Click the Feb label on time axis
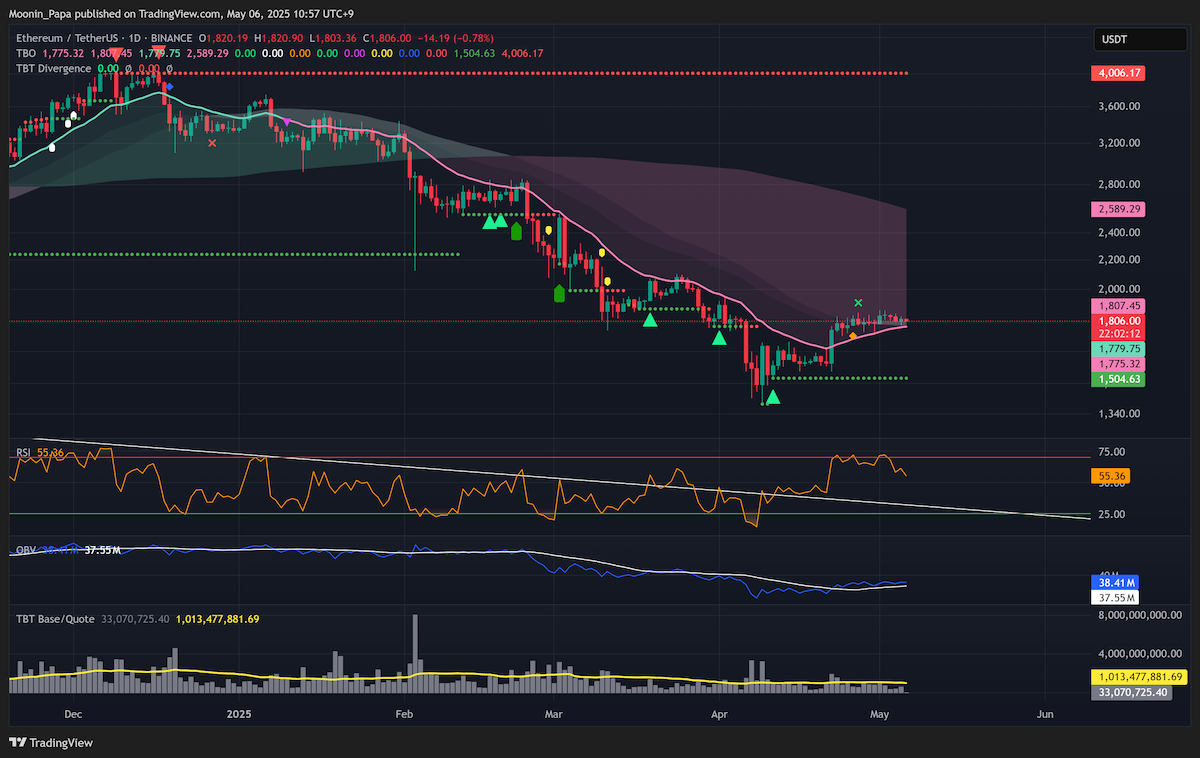This screenshot has height=758, width=1200. (x=403, y=714)
